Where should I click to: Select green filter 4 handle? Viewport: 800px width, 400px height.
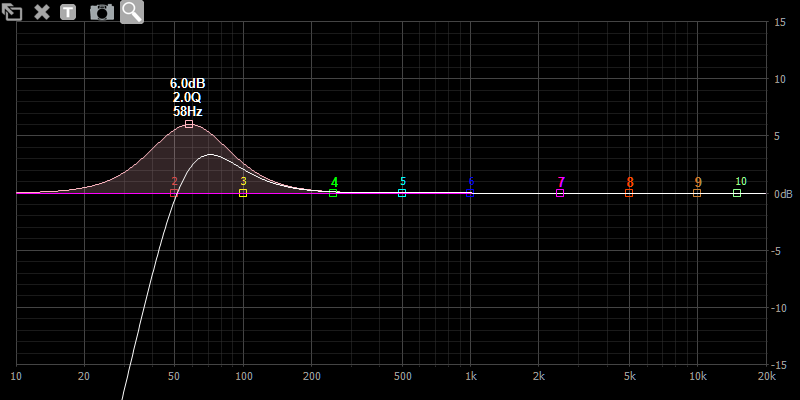pyautogui.click(x=334, y=193)
